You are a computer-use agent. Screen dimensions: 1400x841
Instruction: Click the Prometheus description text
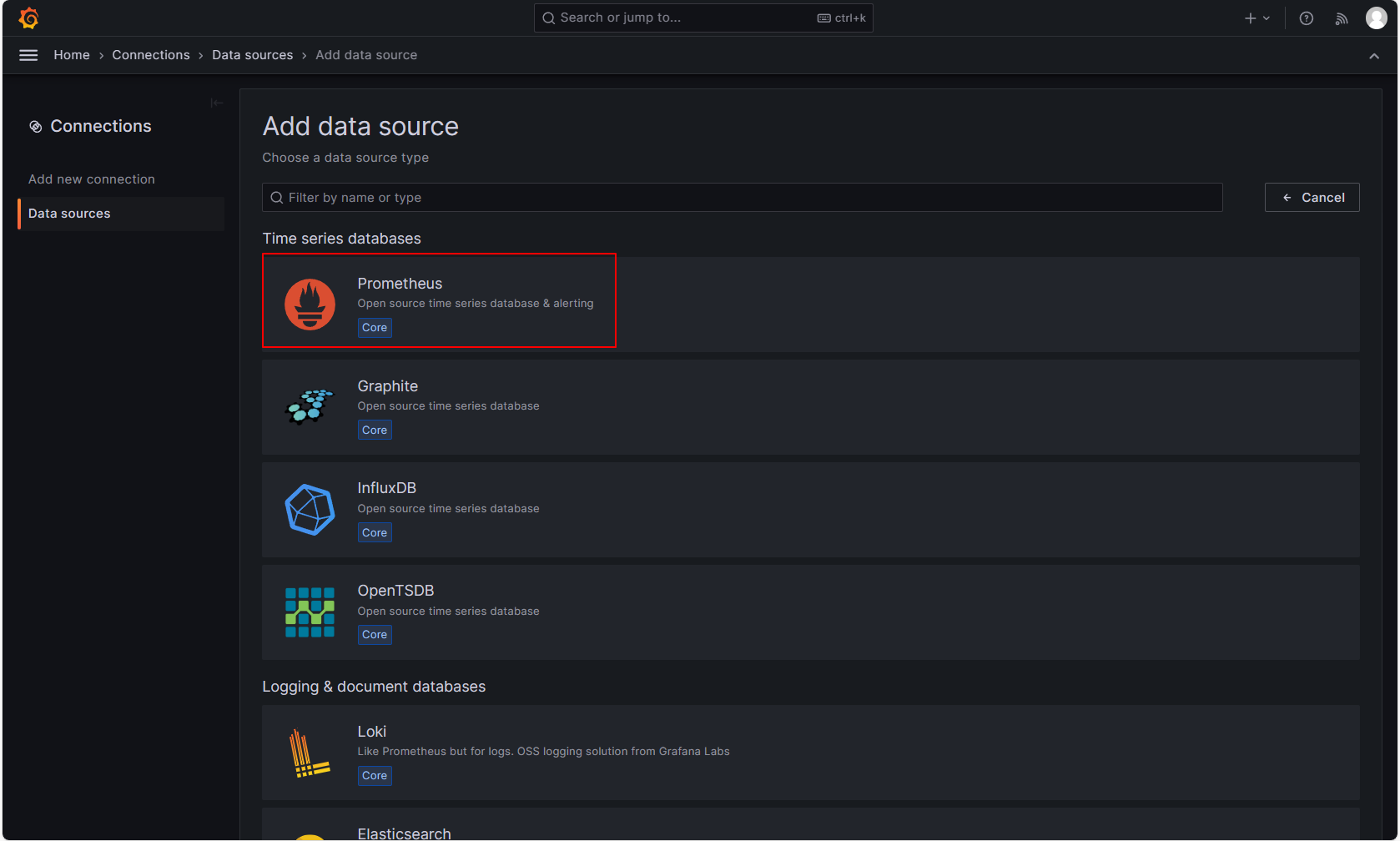click(x=476, y=304)
